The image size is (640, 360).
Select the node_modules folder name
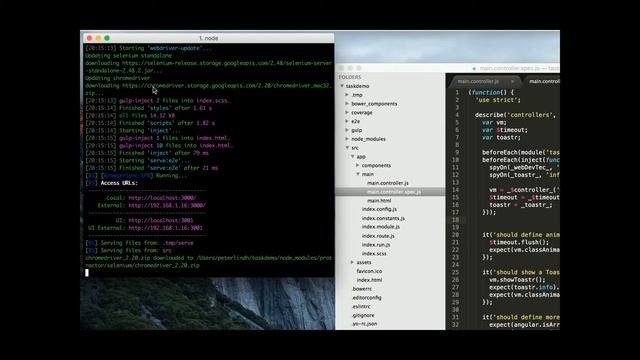tap(369, 139)
